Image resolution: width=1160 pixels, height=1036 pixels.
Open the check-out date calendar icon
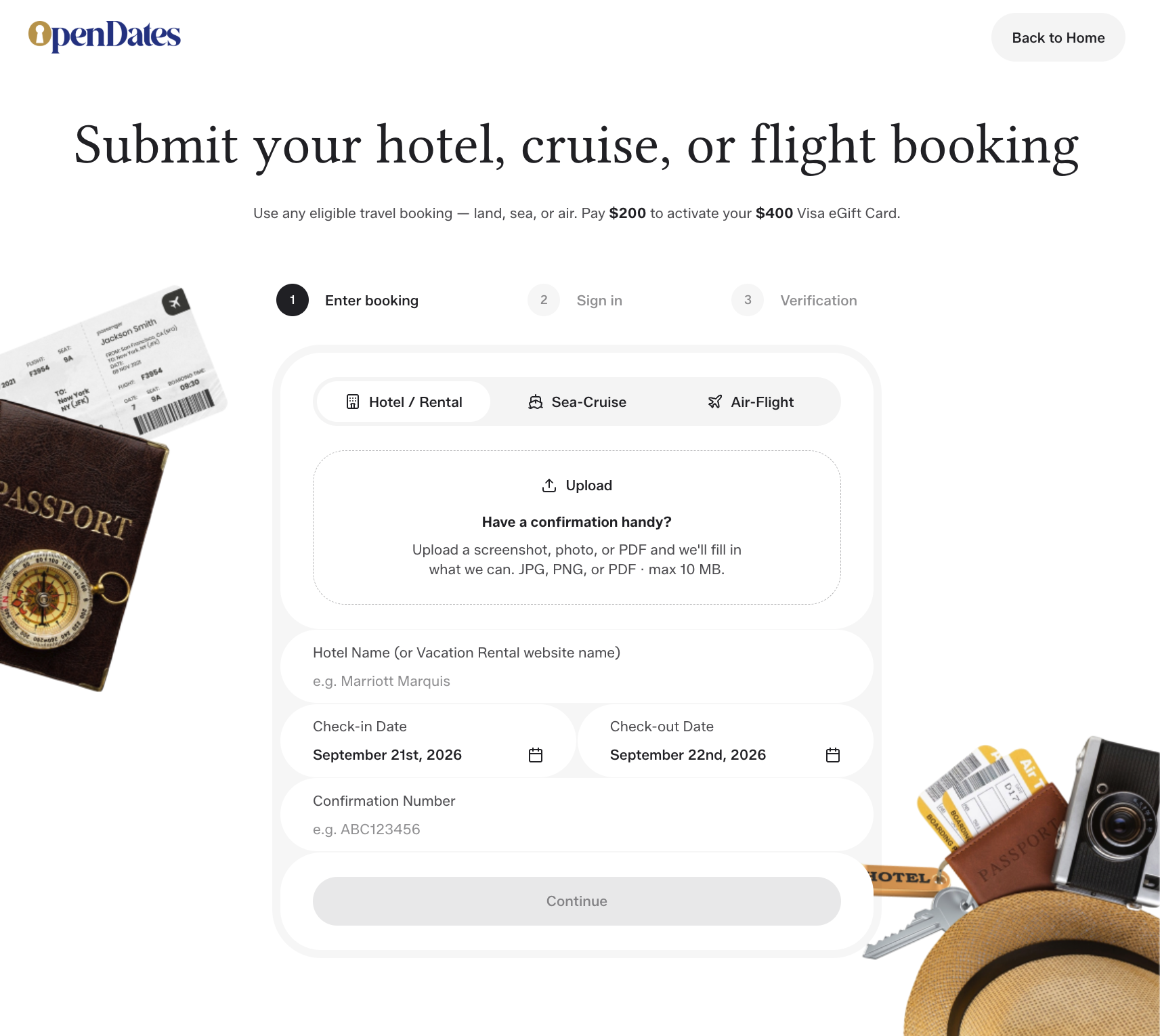833,755
